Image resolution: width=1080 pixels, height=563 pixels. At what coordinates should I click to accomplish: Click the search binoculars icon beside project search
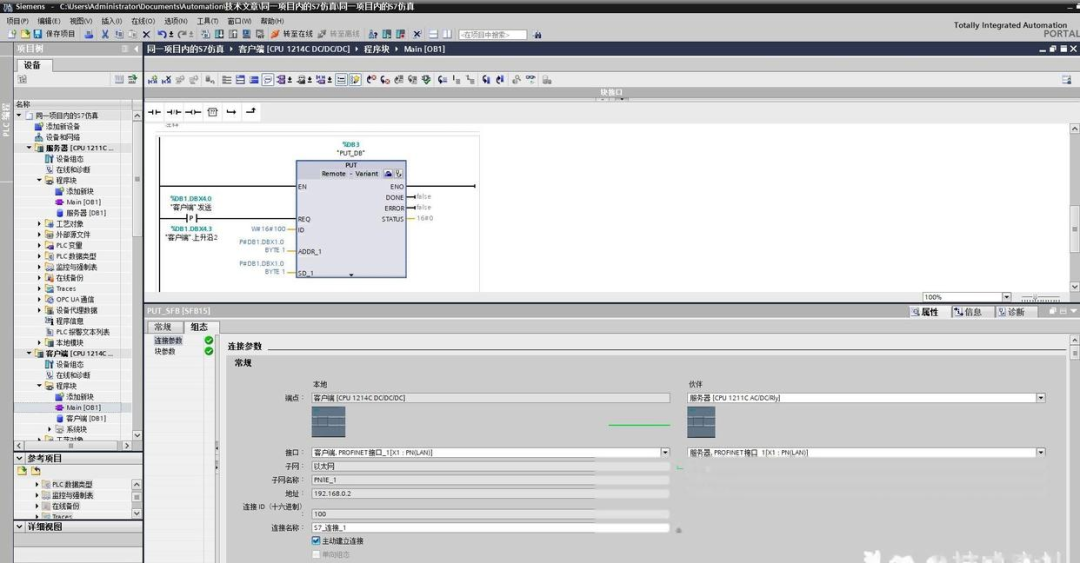click(537, 34)
